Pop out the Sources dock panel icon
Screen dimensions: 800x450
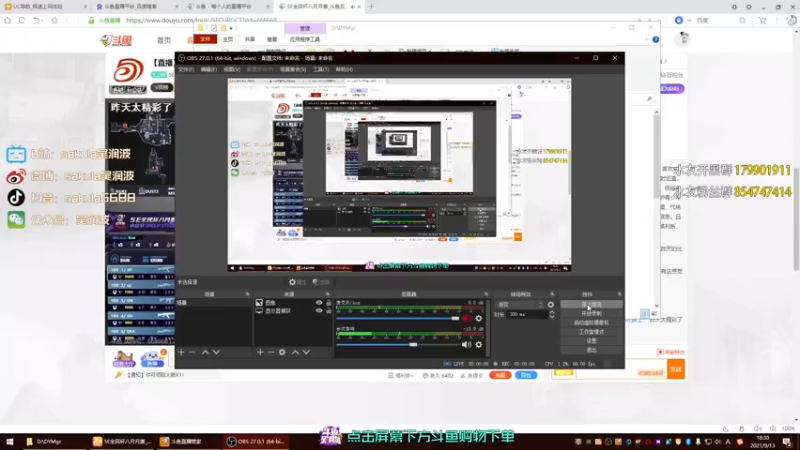(x=328, y=294)
